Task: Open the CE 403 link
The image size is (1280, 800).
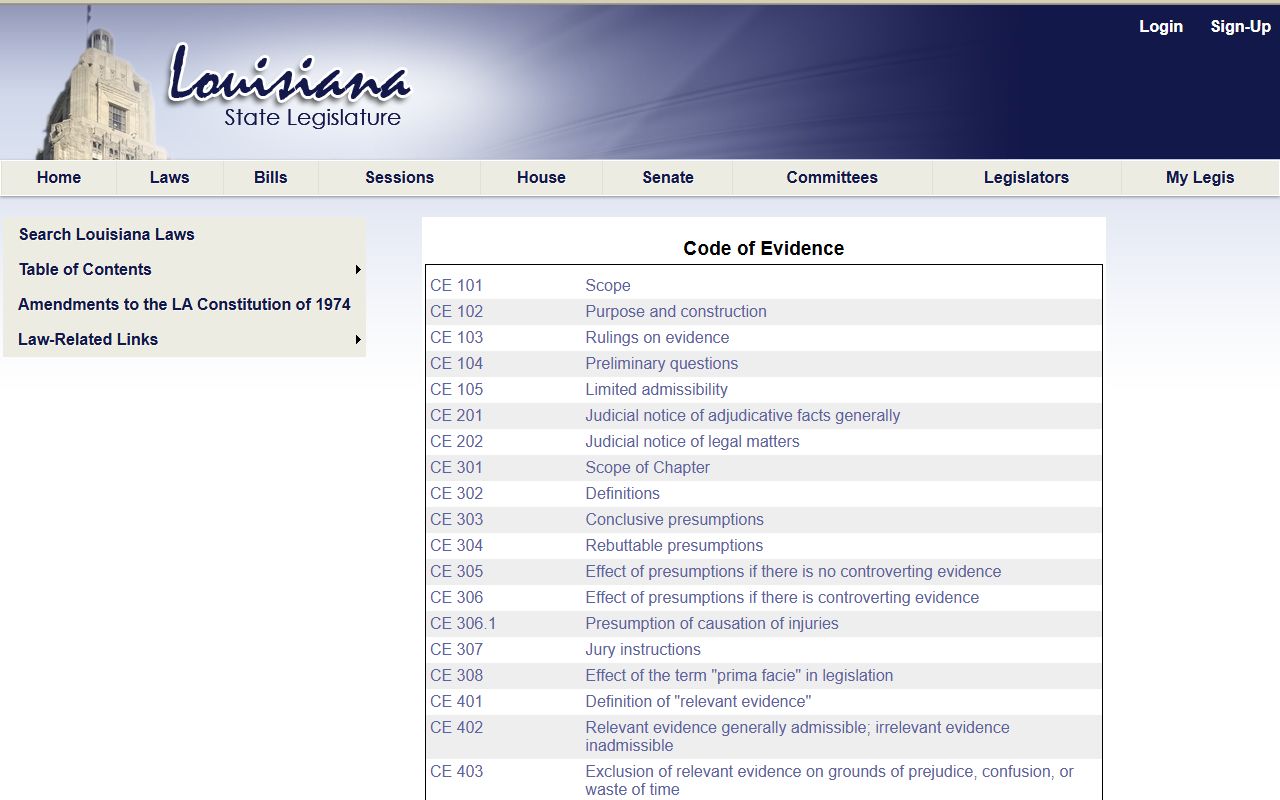Action: tap(456, 772)
